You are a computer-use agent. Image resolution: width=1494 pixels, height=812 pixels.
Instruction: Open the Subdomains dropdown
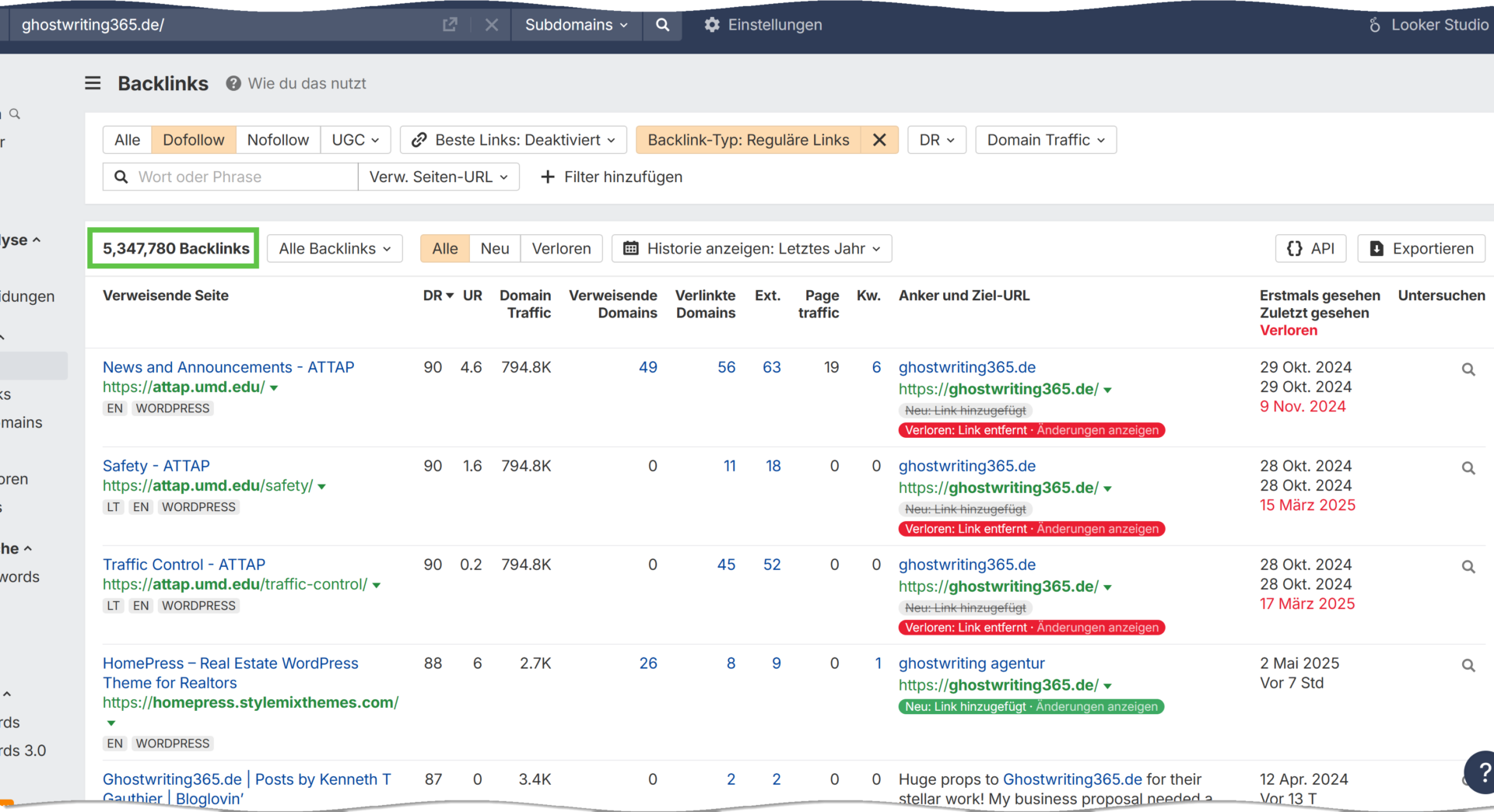(576, 25)
